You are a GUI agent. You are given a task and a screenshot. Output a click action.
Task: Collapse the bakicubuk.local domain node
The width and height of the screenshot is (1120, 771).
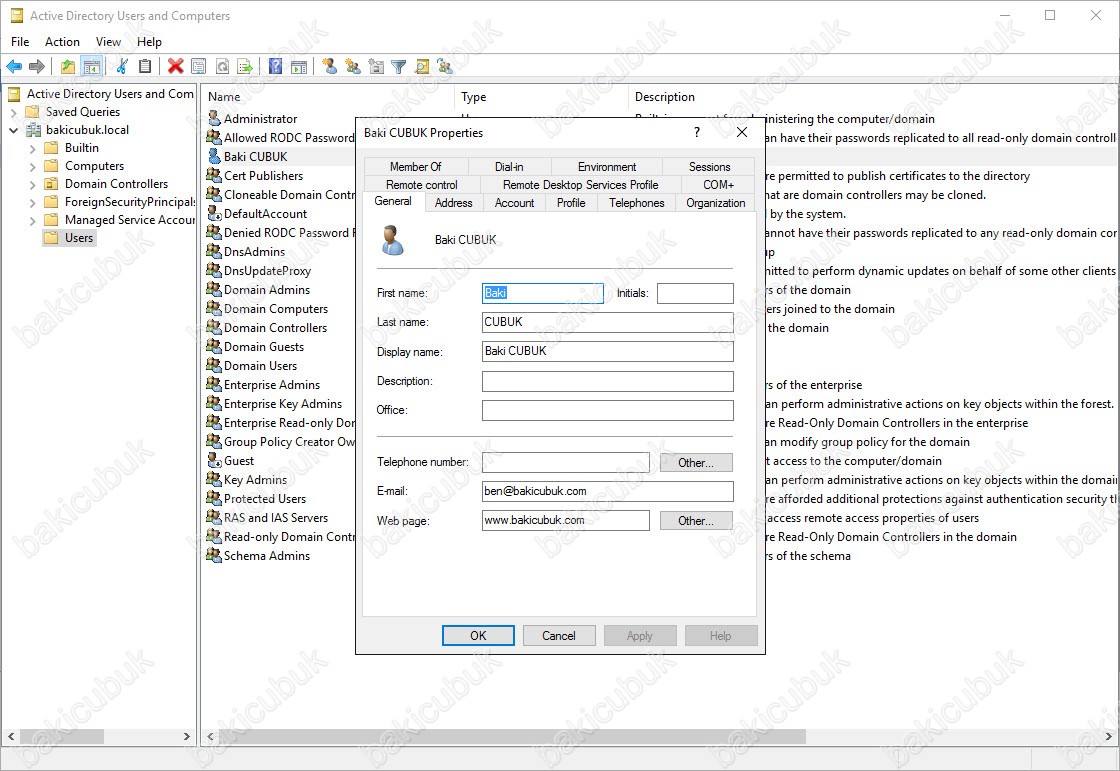pyautogui.click(x=14, y=130)
